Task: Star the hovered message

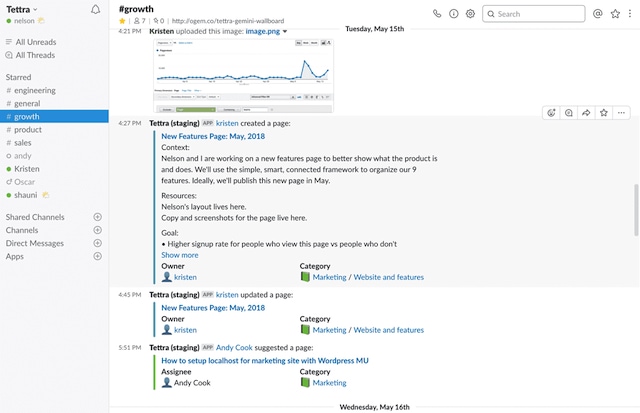Action: (x=603, y=113)
